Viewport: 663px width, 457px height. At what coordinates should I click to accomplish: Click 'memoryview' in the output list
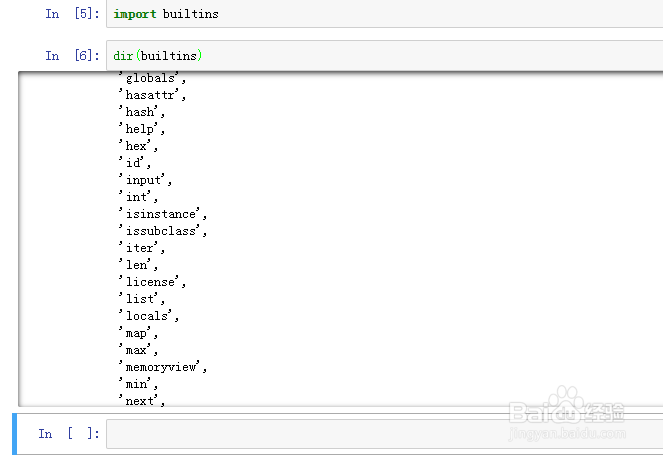[x=163, y=367]
